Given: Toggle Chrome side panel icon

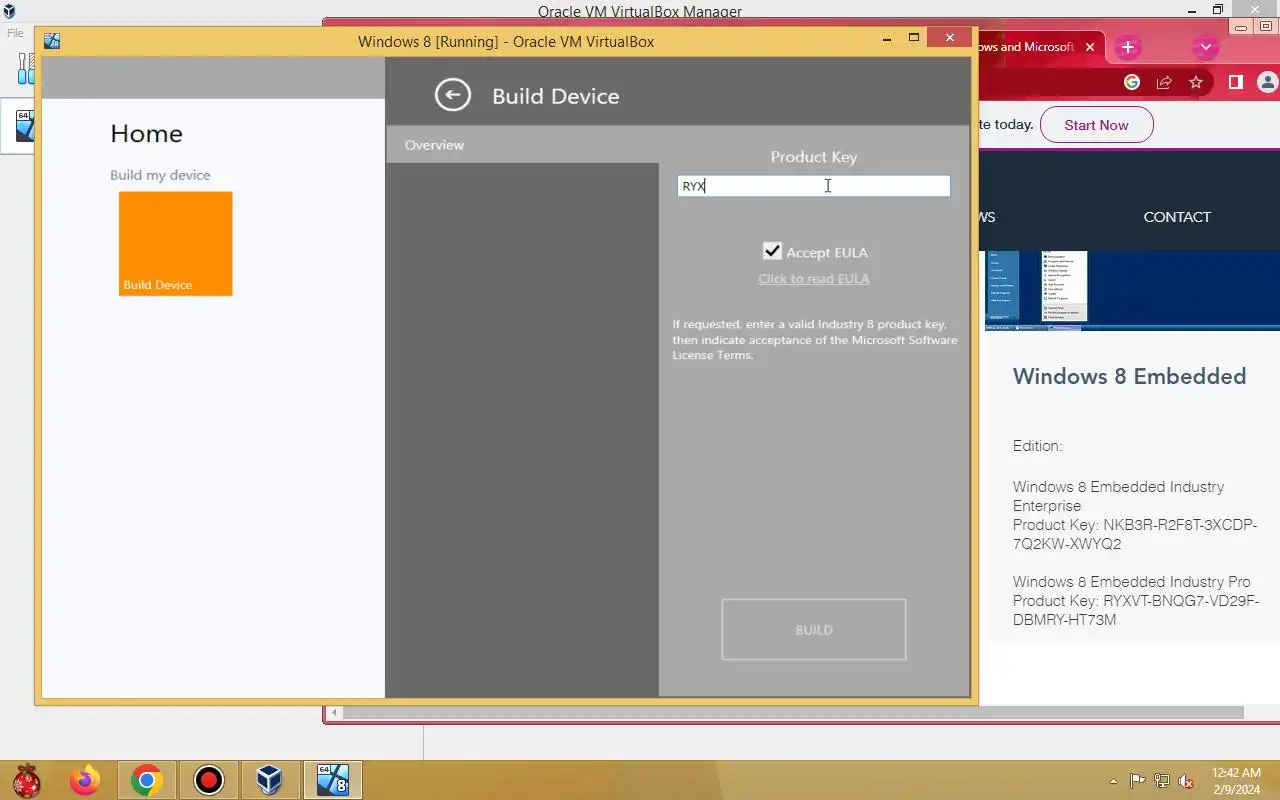Looking at the screenshot, I should click(1236, 83).
